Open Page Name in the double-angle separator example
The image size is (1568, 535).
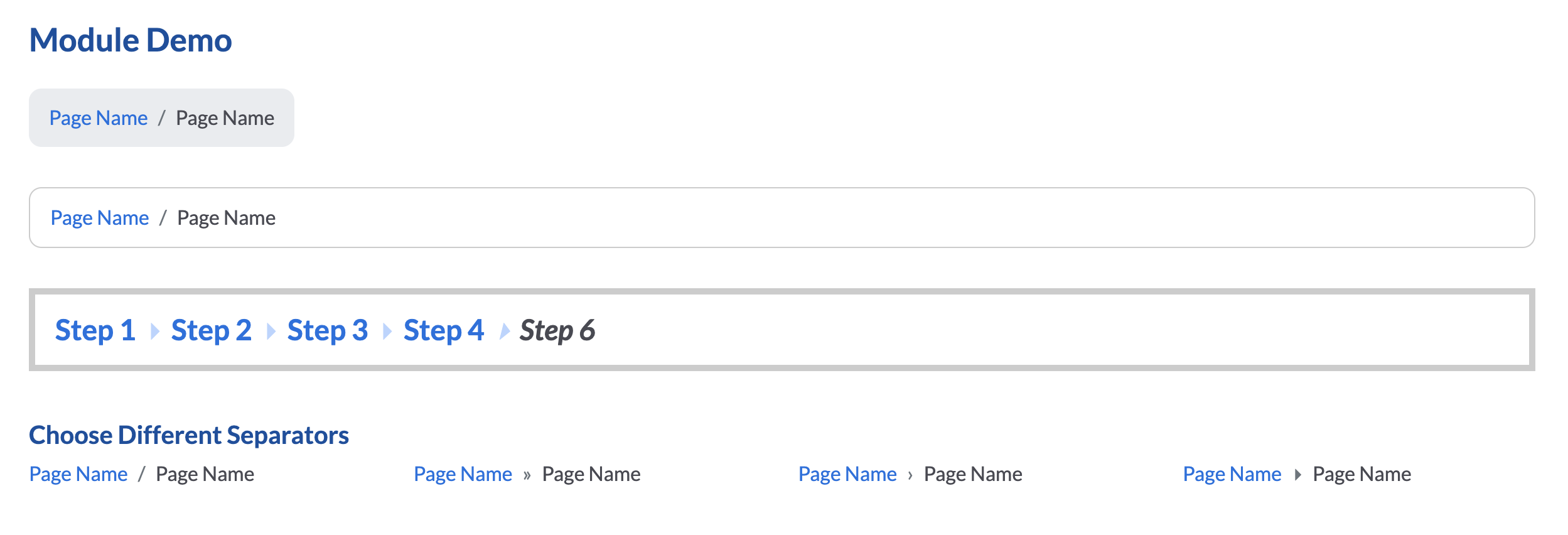463,475
